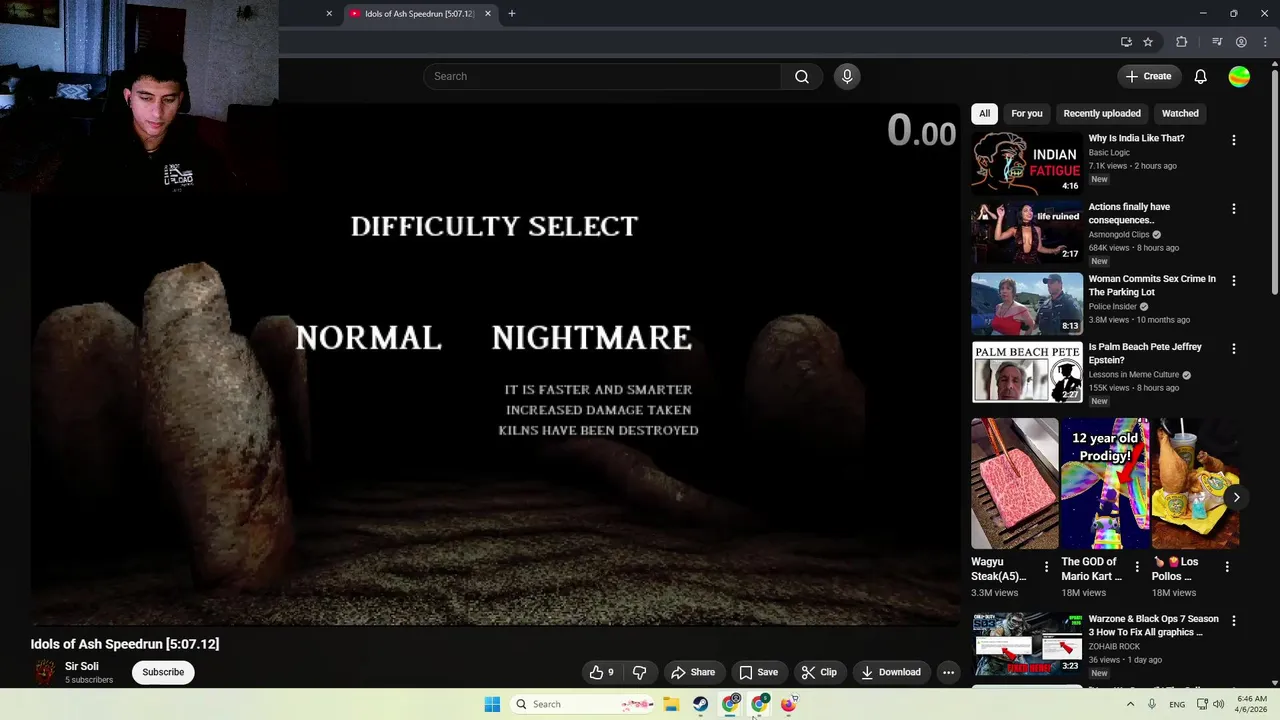The width and height of the screenshot is (1280, 720).
Task: Open YouTube notifications bell
Action: click(x=1201, y=76)
